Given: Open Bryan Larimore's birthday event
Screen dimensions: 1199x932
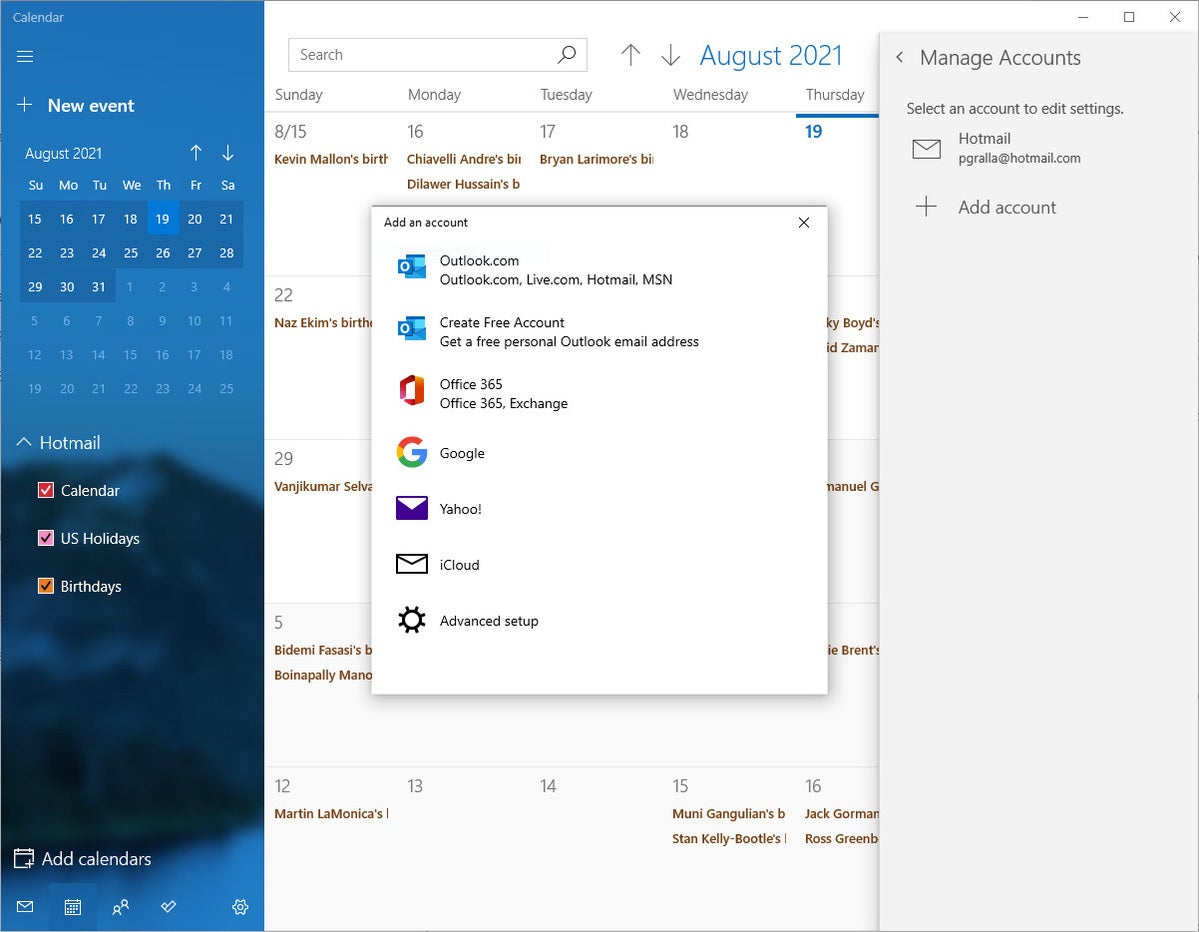Looking at the screenshot, I should (596, 159).
